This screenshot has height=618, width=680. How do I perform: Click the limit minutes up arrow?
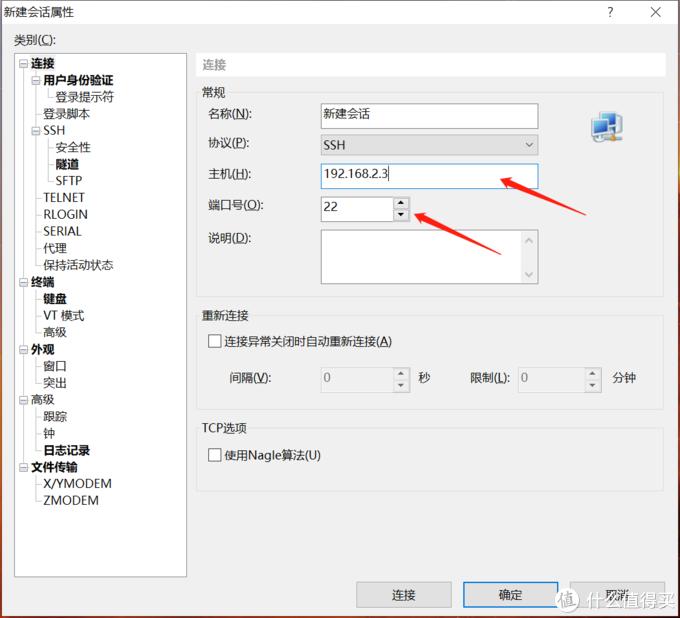[593, 373]
